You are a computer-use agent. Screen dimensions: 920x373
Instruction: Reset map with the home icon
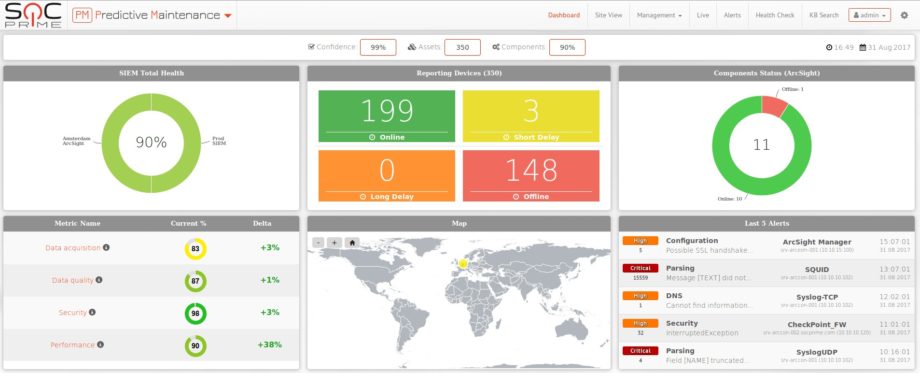point(352,242)
